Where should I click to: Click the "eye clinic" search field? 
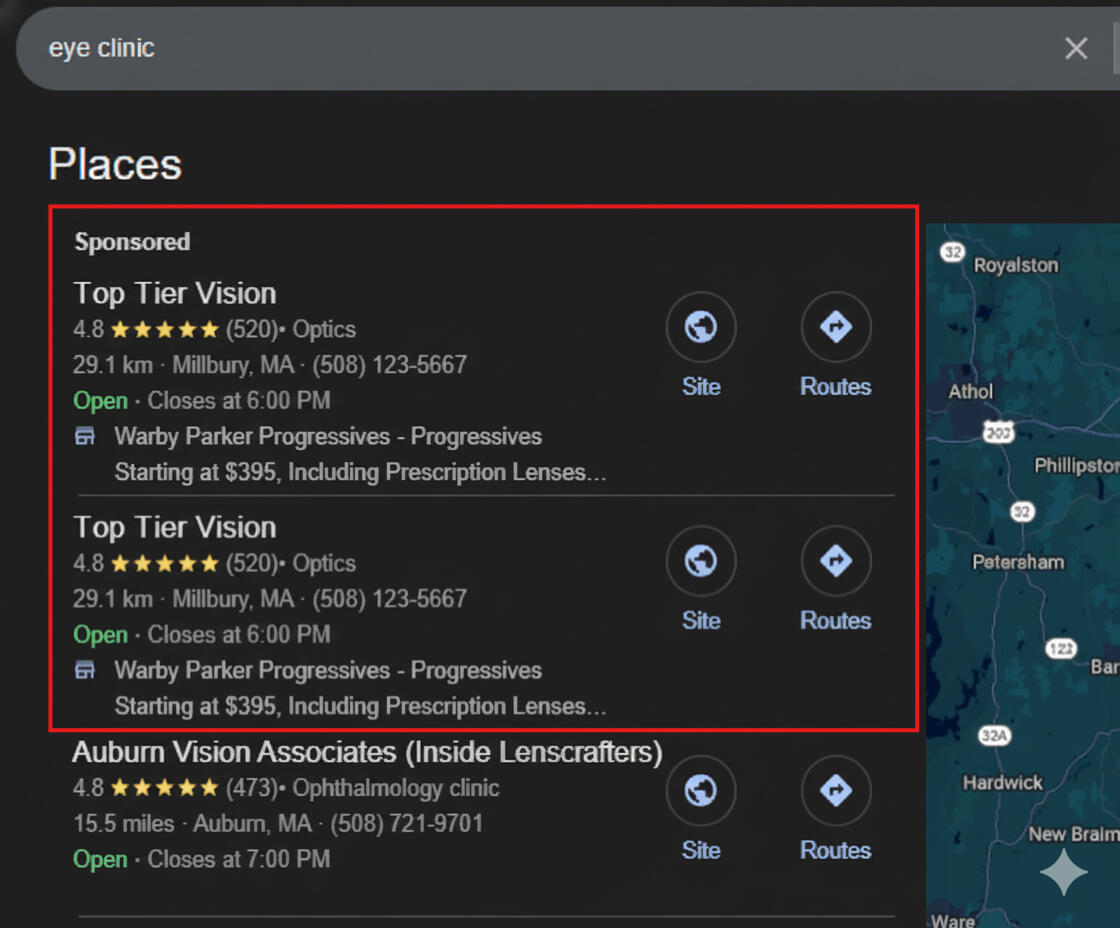coord(500,48)
